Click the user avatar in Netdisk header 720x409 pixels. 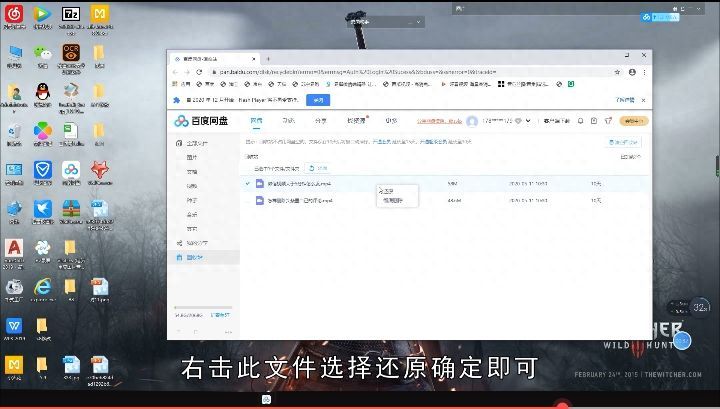pos(472,121)
